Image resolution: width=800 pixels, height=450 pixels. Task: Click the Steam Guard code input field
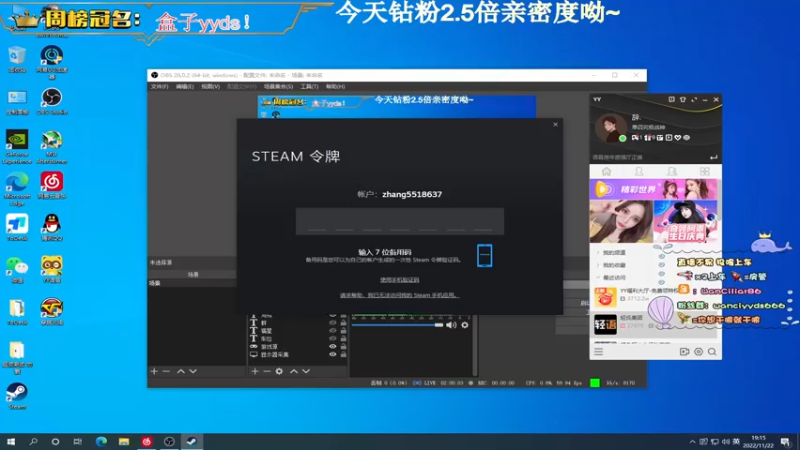(399, 221)
